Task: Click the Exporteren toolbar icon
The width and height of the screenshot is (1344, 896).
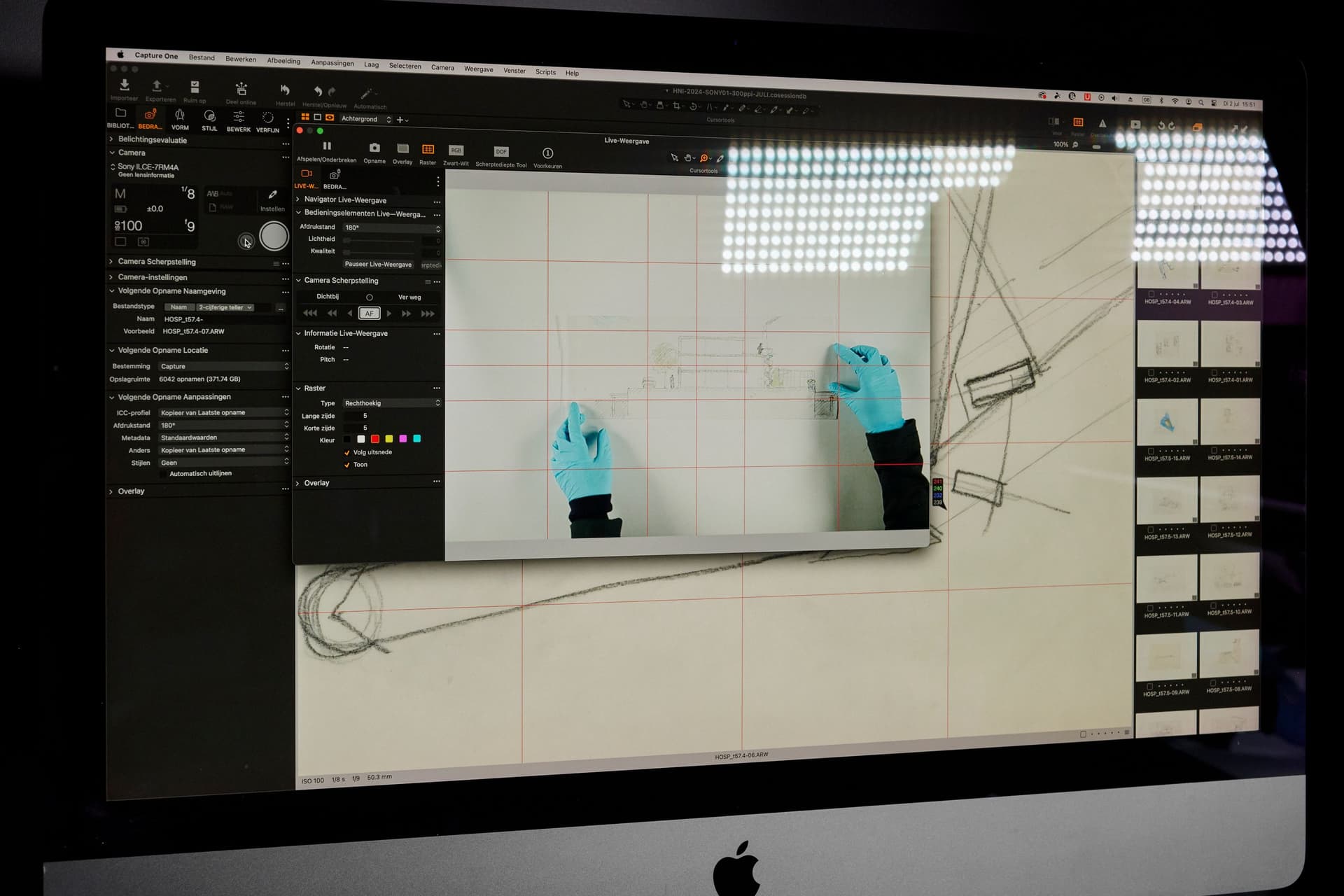Action: click(x=157, y=86)
